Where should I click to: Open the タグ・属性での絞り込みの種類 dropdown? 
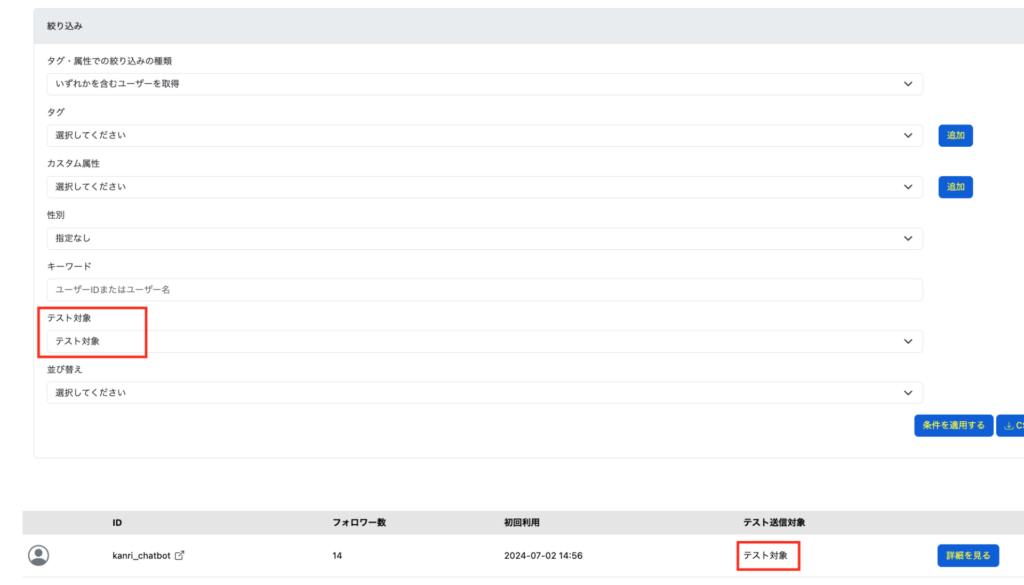484,84
